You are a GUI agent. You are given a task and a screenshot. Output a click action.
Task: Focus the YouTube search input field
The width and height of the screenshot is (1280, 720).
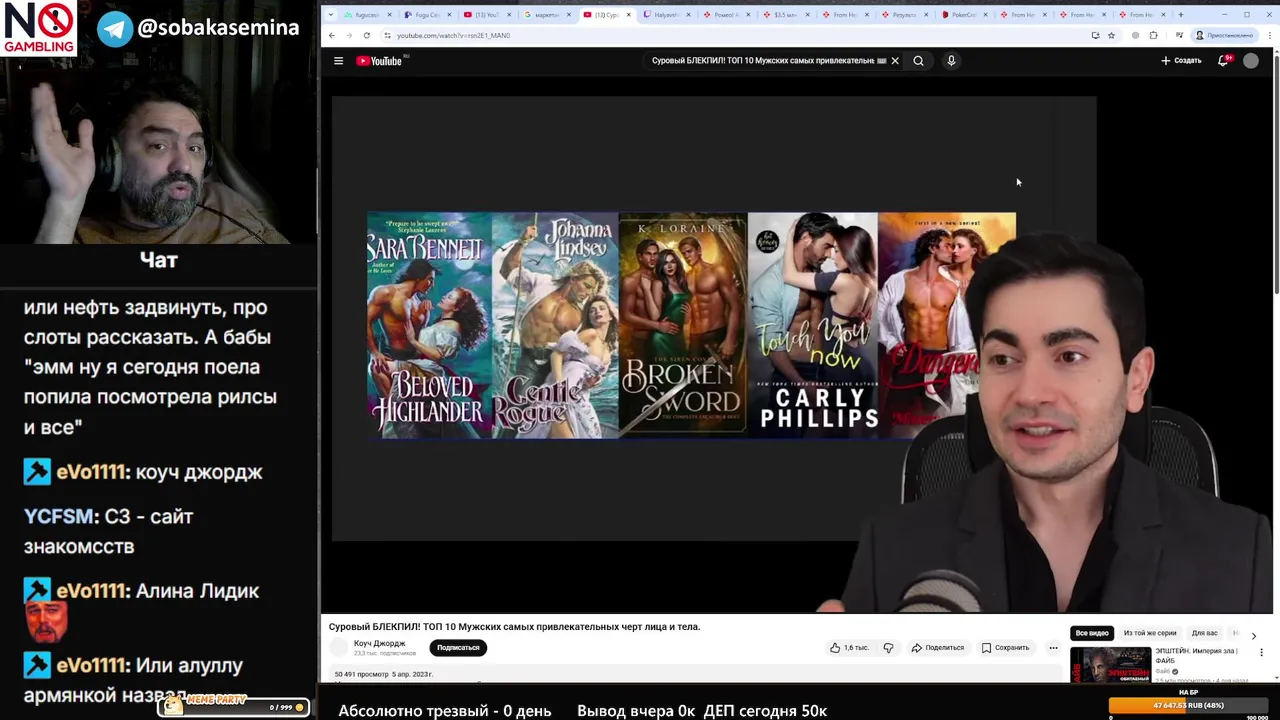pyautogui.click(x=765, y=61)
